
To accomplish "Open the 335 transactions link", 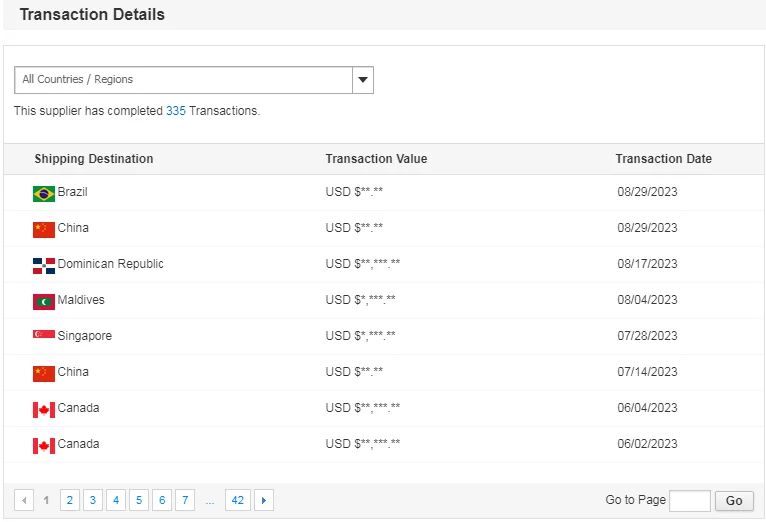I will [176, 111].
